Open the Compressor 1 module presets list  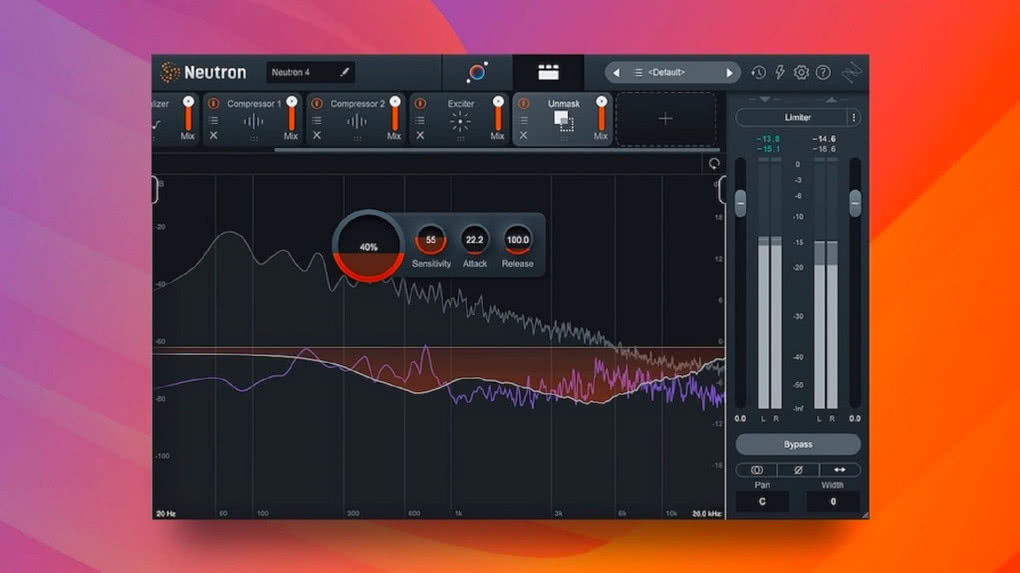click(x=213, y=120)
